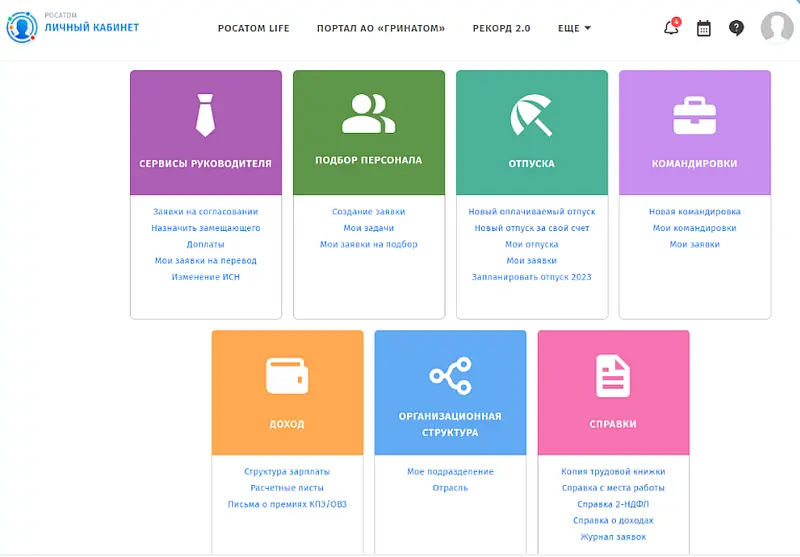This screenshot has height=557, width=800.
Task: Click the organizational structure share icon
Action: point(450,376)
